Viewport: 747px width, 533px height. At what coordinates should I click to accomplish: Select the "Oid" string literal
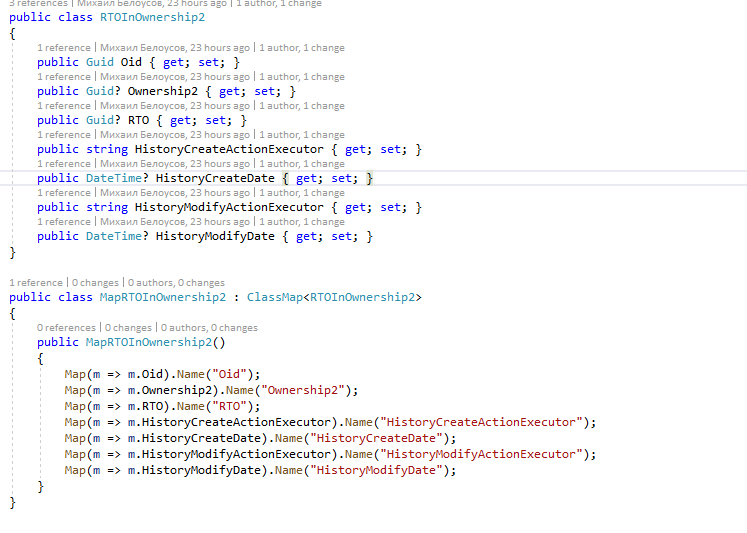(229, 374)
